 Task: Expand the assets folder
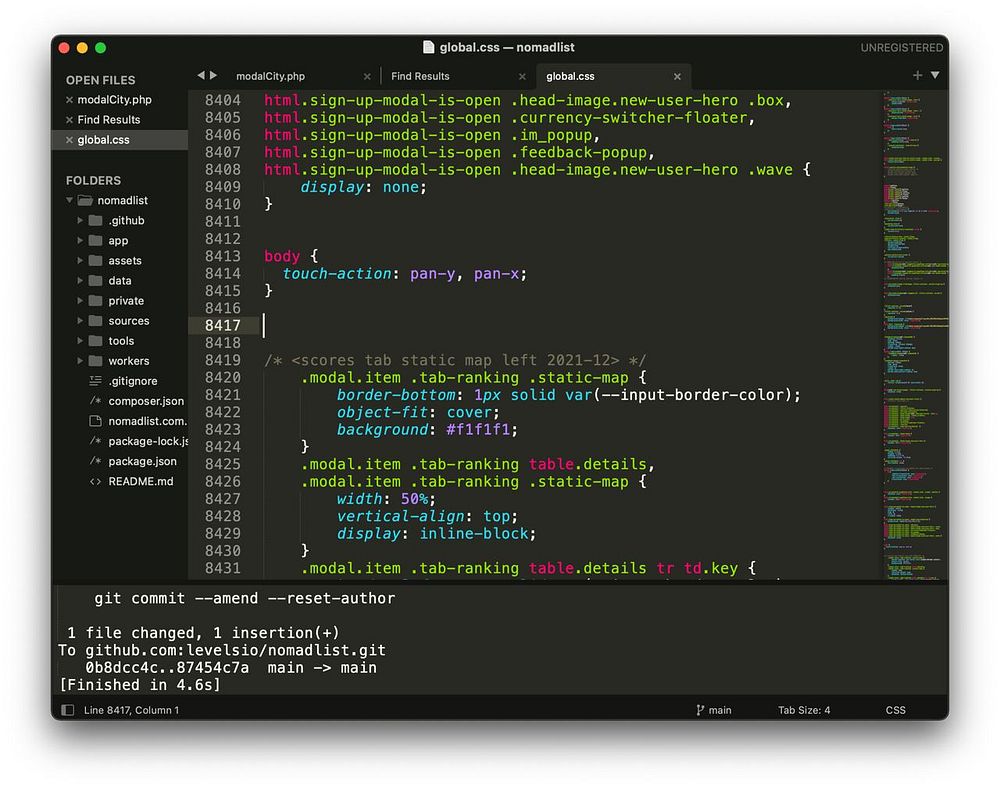80,260
